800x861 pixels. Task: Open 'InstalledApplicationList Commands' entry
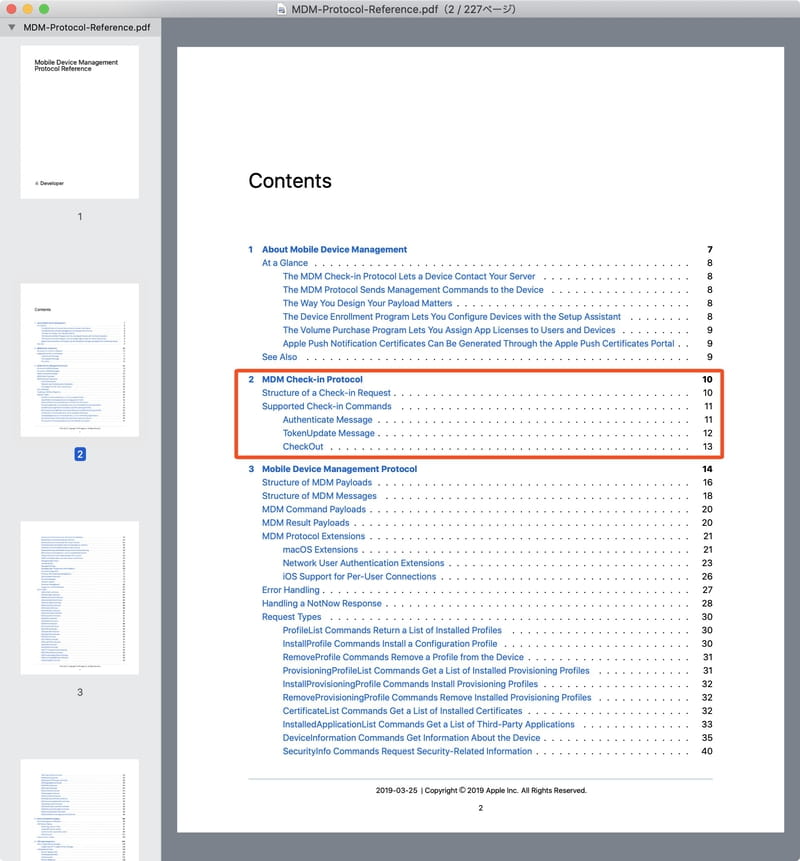pyautogui.click(x=428, y=725)
